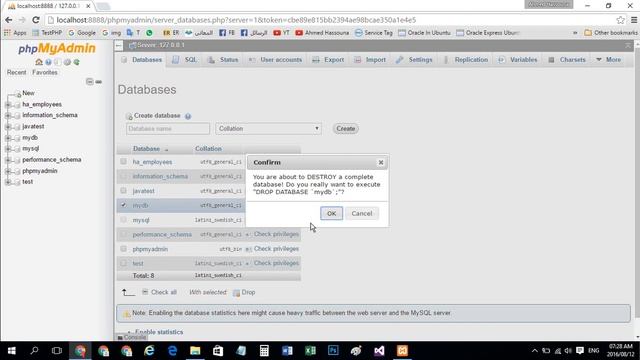Screen dimensions: 640x360
Task: Open Excel from the taskbar
Action: pyautogui.click(x=310, y=351)
